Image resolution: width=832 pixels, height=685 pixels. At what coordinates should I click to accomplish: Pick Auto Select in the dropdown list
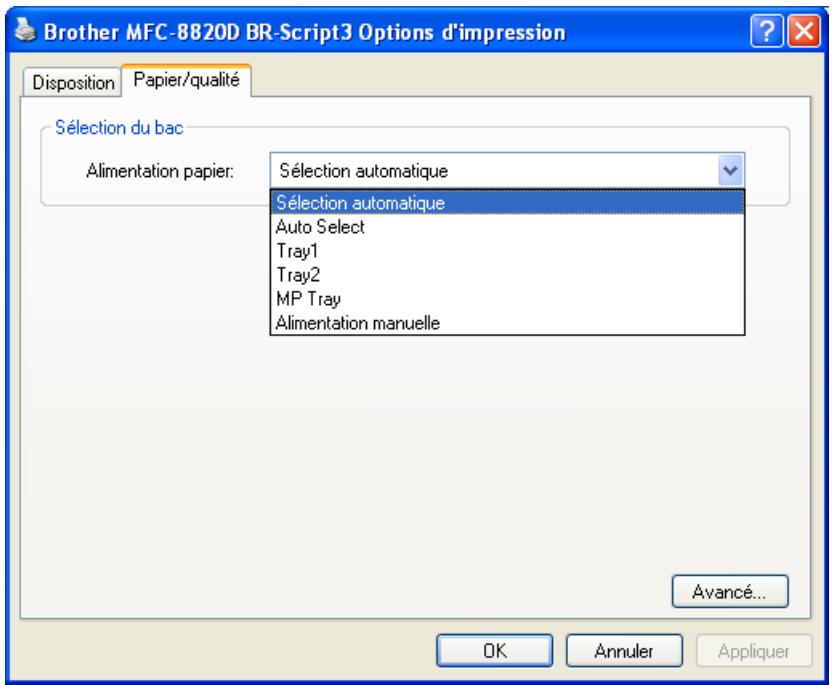click(x=507, y=227)
